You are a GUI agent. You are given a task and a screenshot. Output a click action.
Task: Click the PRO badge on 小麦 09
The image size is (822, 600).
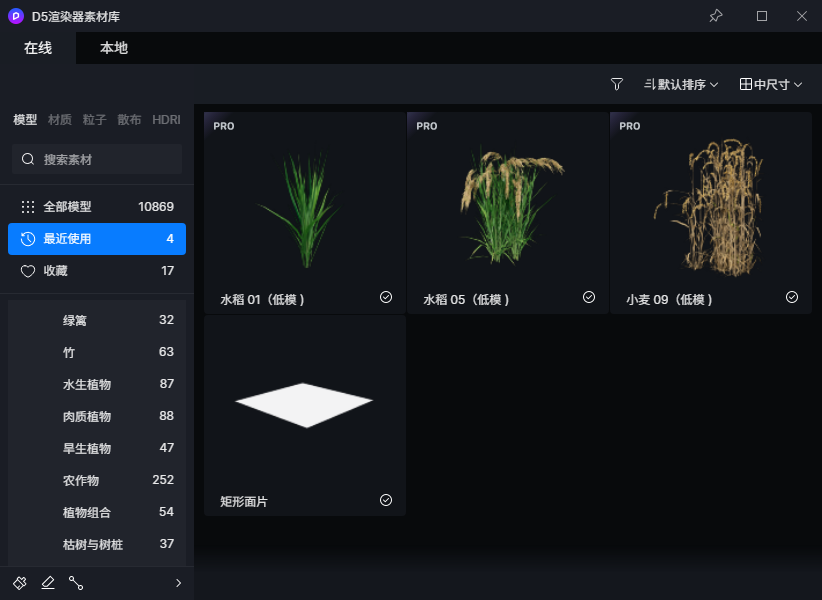coord(630,126)
